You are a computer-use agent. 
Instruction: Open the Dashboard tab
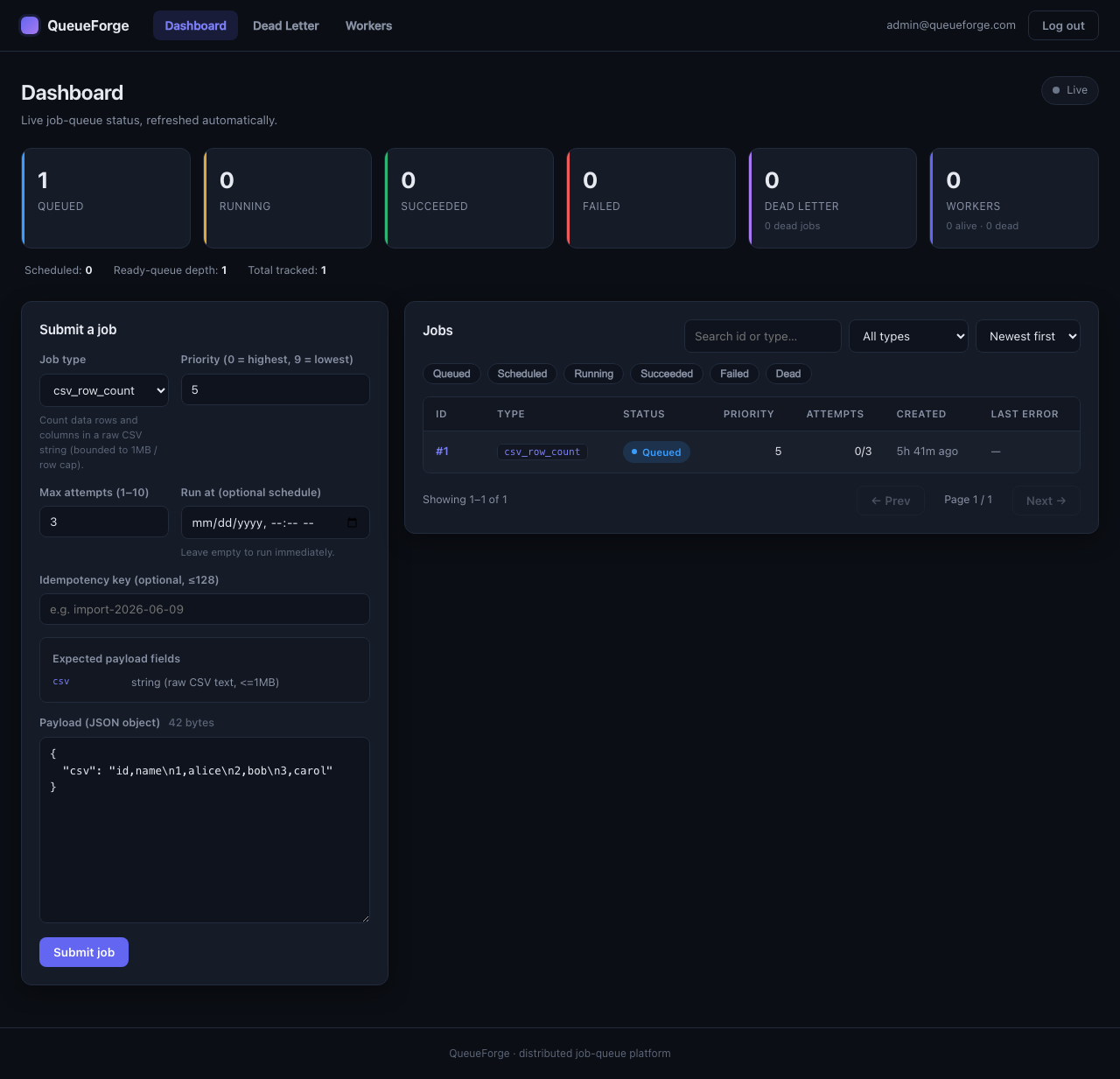195,25
